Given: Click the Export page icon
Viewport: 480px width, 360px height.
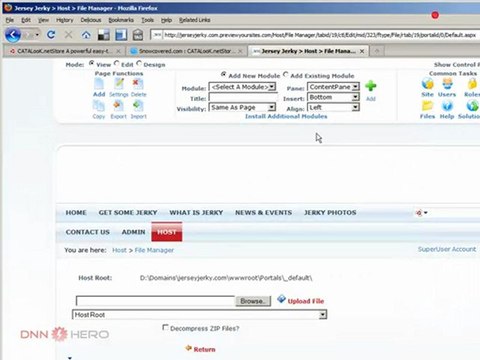Looking at the screenshot, I should [118, 106].
